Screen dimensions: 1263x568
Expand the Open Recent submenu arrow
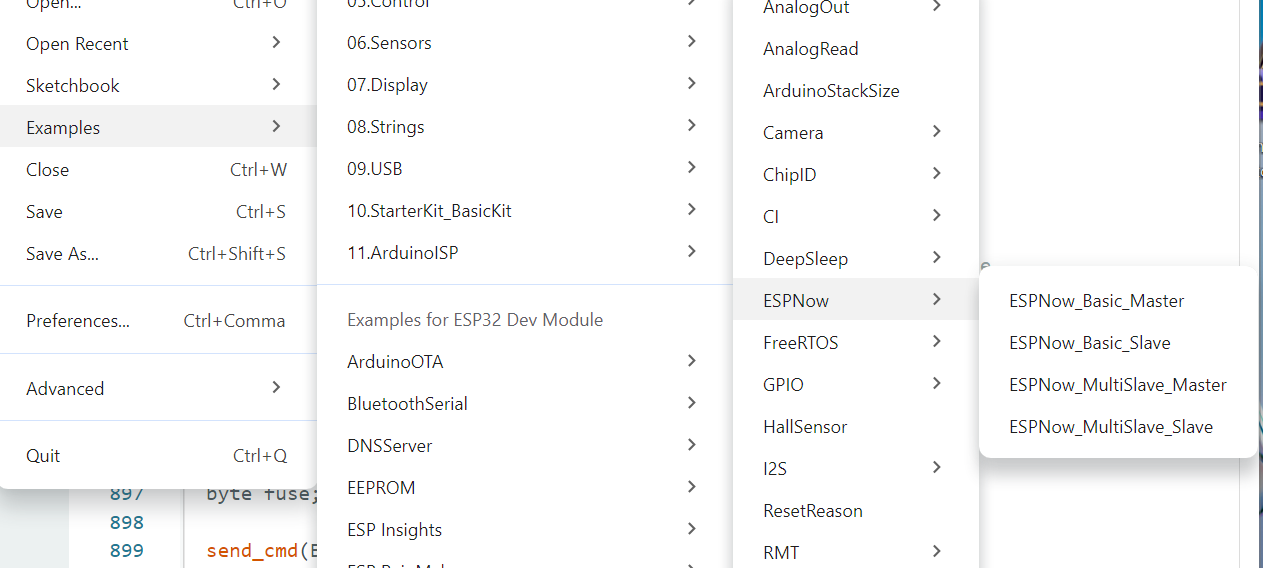click(276, 43)
